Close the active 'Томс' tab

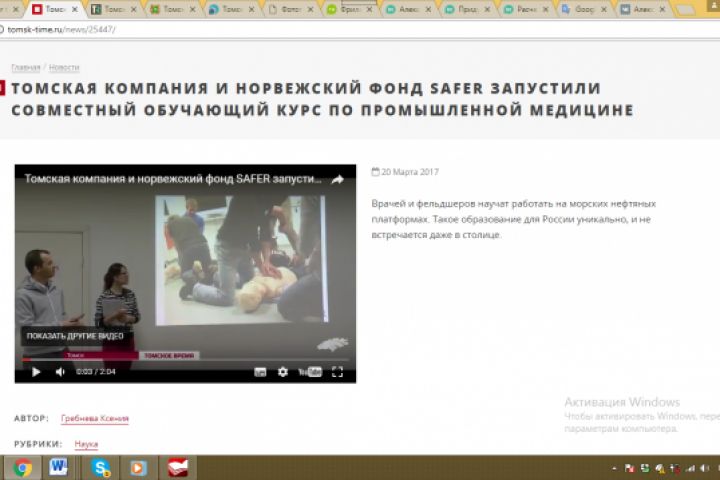[x=74, y=9]
